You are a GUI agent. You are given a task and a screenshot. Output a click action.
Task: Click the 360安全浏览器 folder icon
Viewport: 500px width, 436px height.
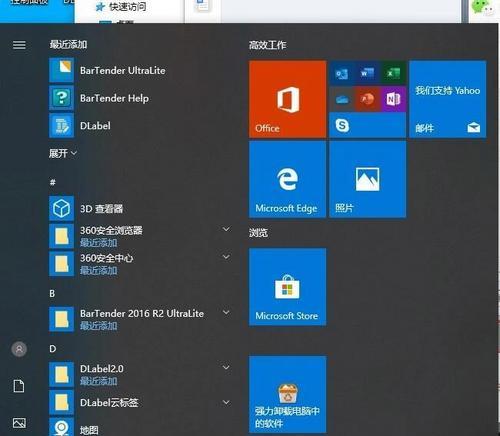[x=61, y=236]
